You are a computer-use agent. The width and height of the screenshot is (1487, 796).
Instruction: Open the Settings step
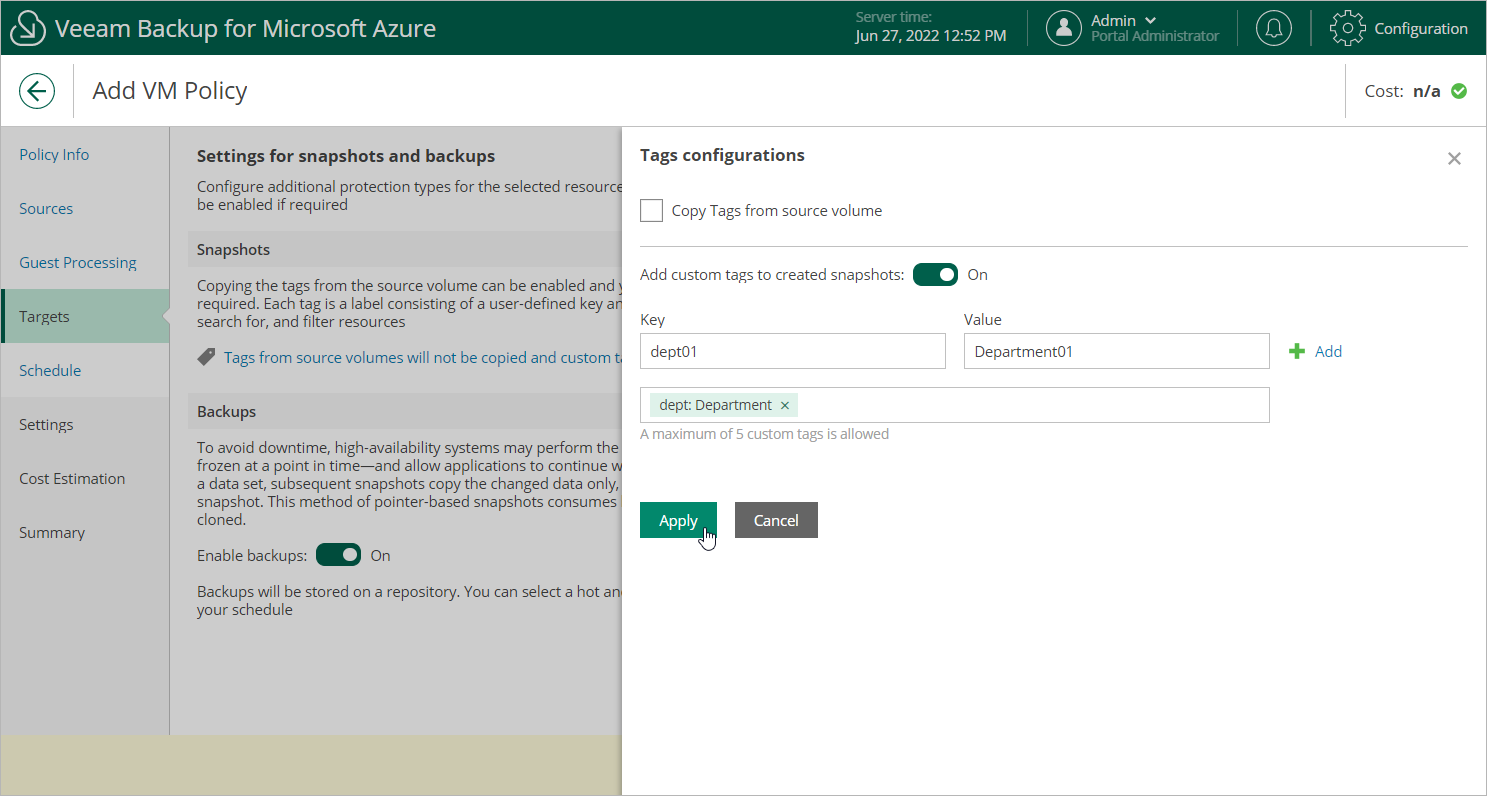pos(46,424)
